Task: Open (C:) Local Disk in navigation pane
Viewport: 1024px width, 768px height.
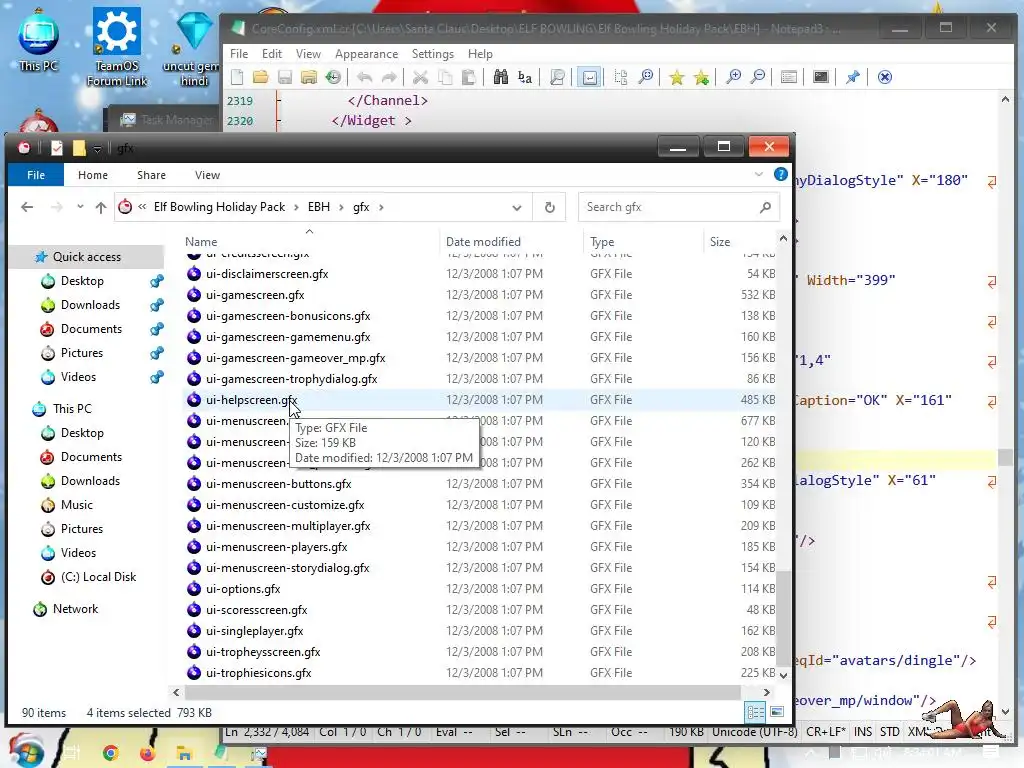Action: [98, 577]
